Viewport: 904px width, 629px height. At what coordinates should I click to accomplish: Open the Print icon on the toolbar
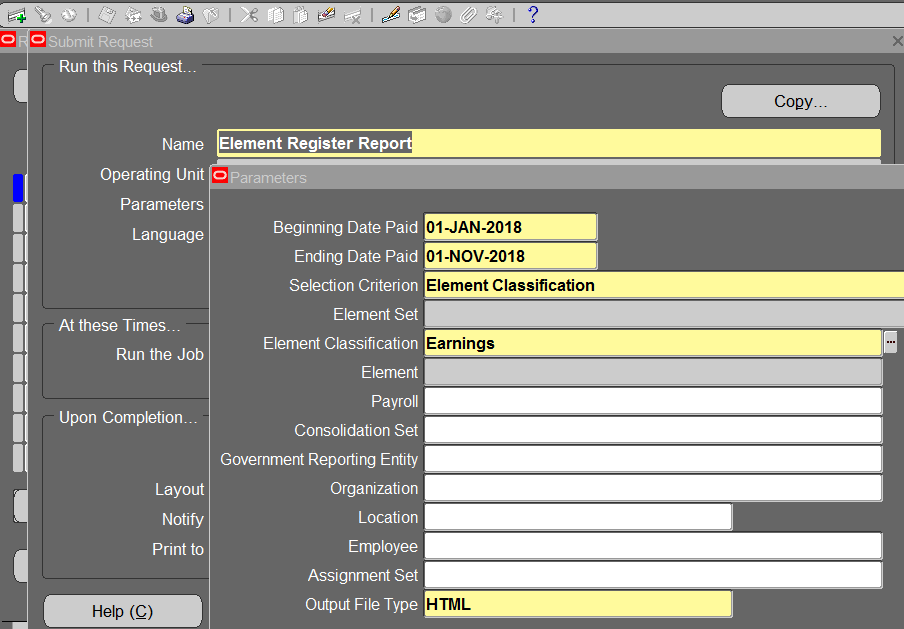pyautogui.click(x=186, y=14)
